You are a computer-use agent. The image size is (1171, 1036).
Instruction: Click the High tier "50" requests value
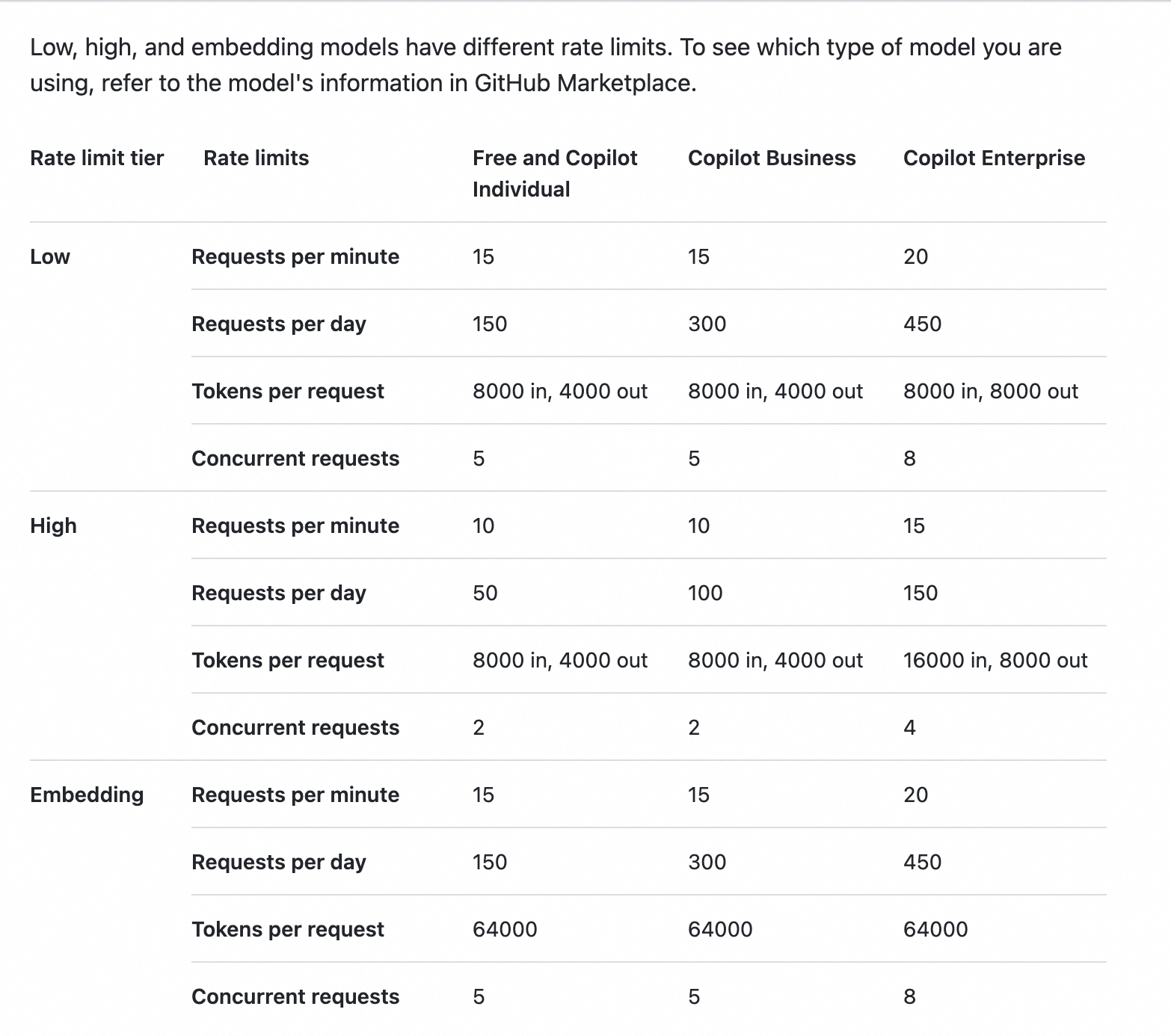pos(485,593)
